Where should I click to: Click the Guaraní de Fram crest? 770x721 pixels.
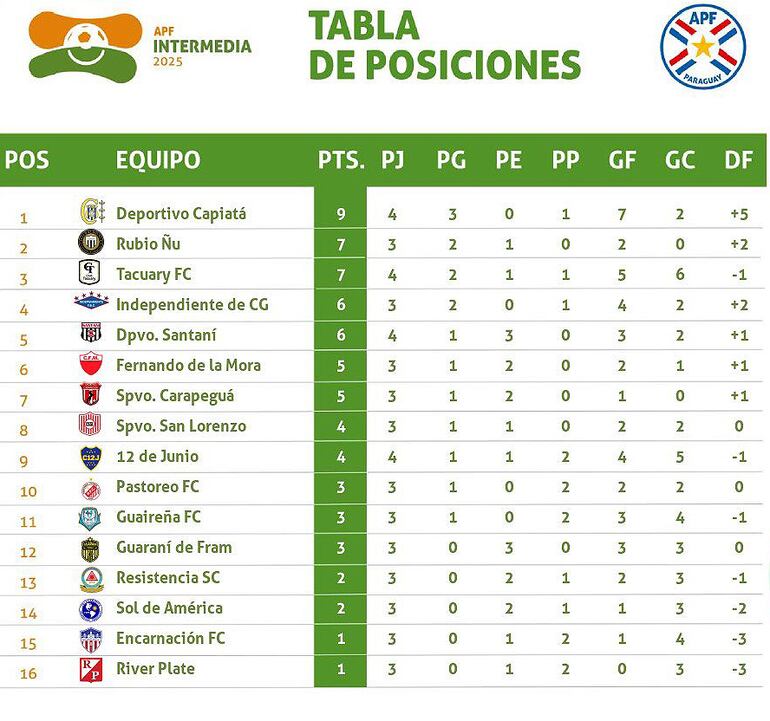click(91, 548)
